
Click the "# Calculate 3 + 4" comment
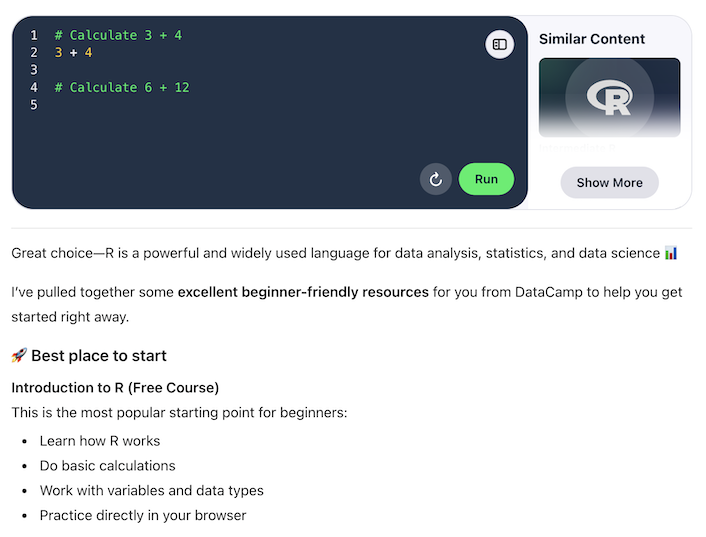click(118, 35)
